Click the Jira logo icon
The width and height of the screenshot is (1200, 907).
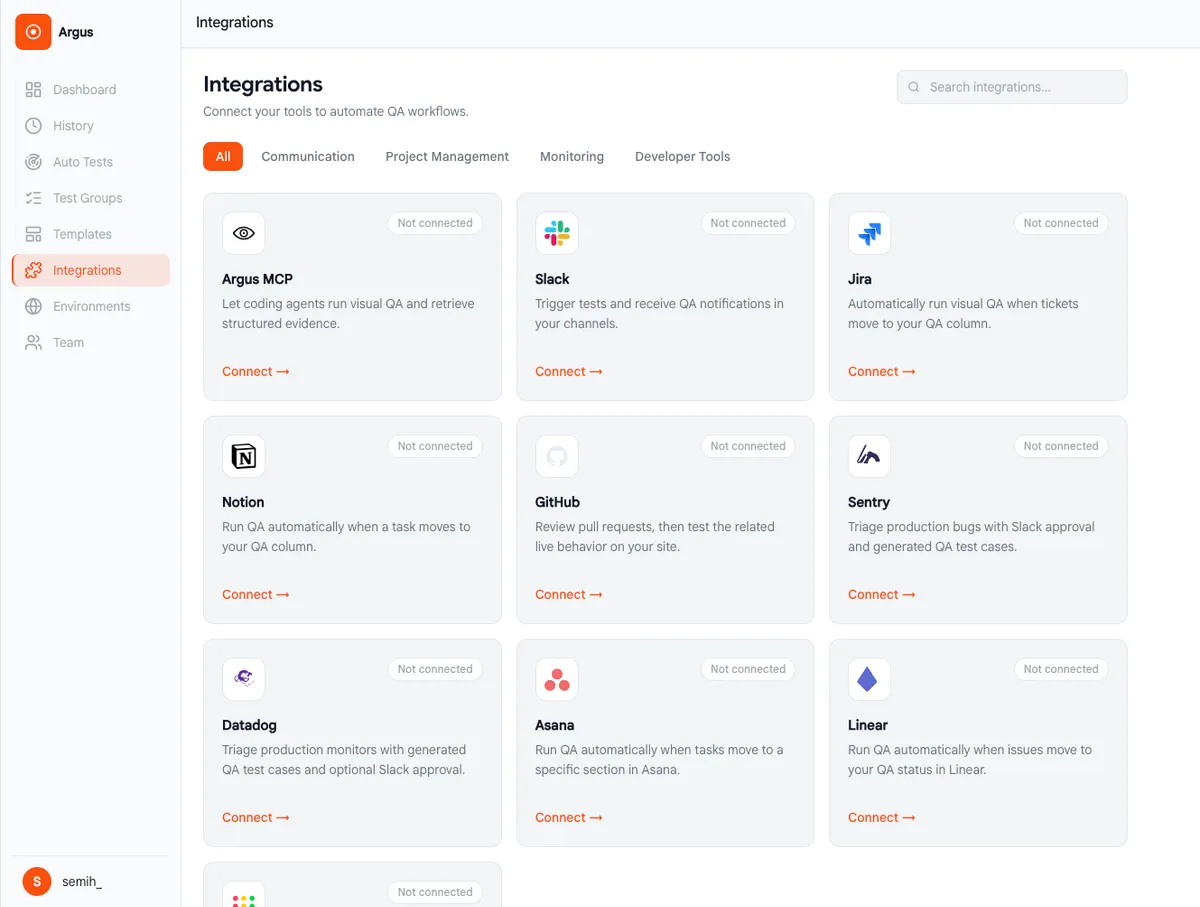870,233
